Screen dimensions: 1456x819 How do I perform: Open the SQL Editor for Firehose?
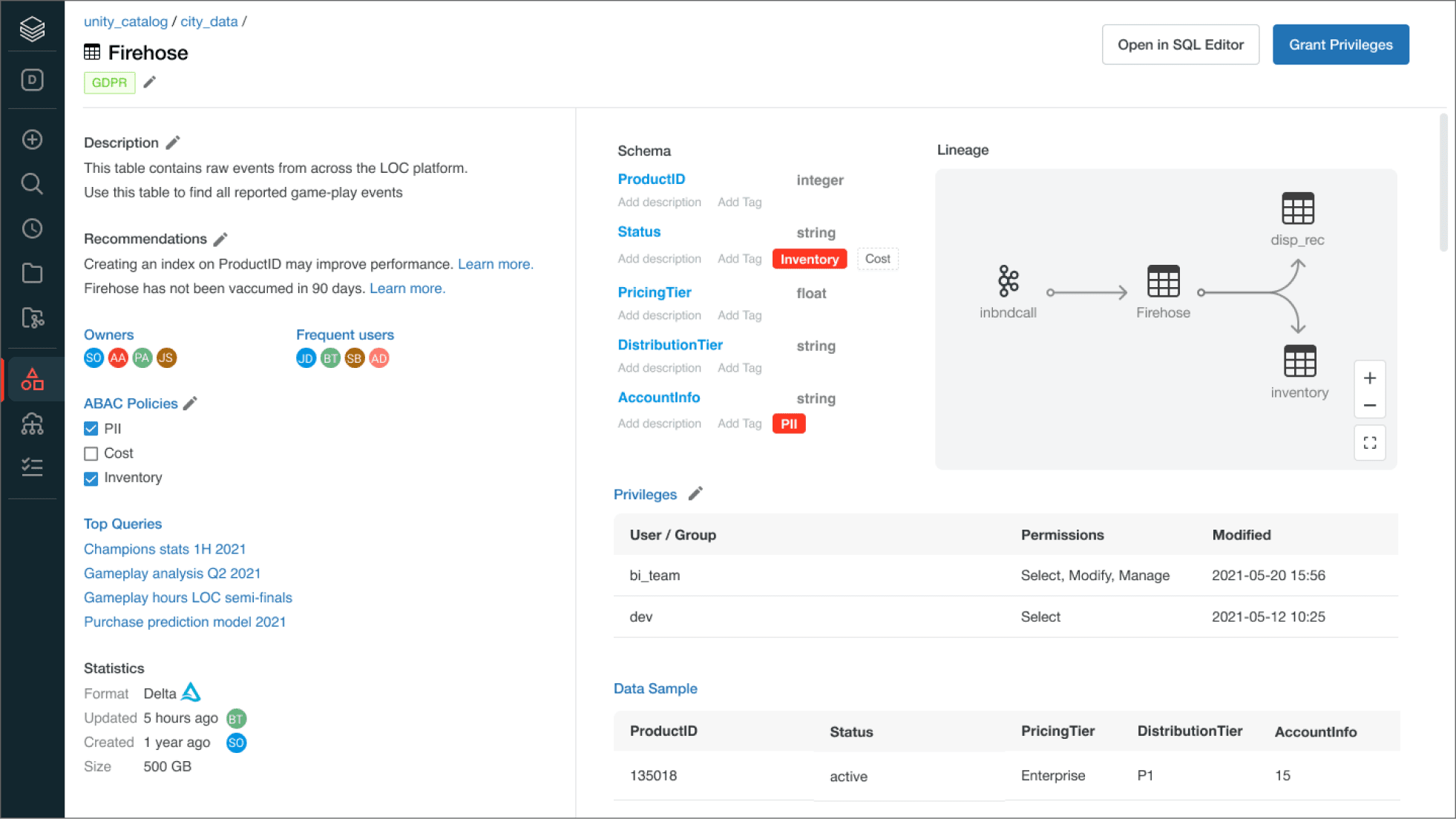(1180, 45)
